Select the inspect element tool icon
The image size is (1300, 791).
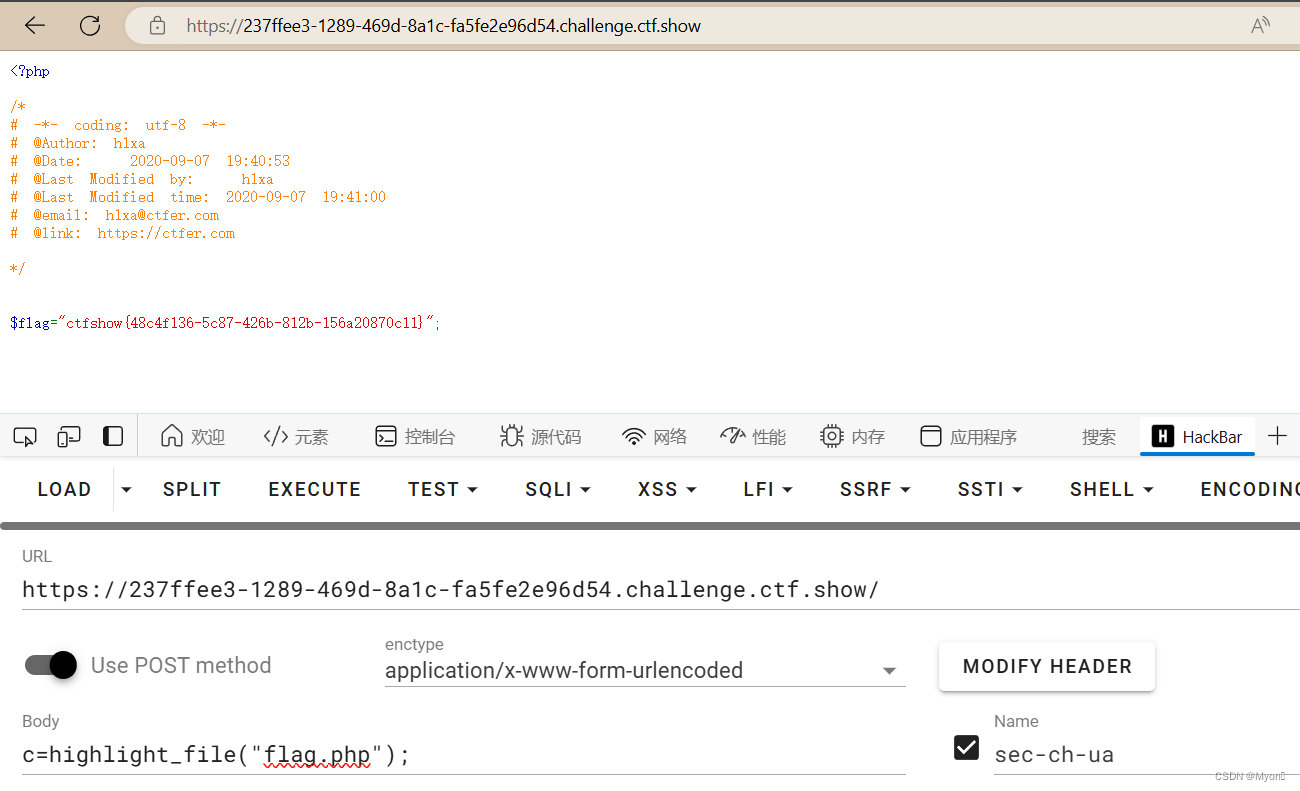(x=24, y=436)
